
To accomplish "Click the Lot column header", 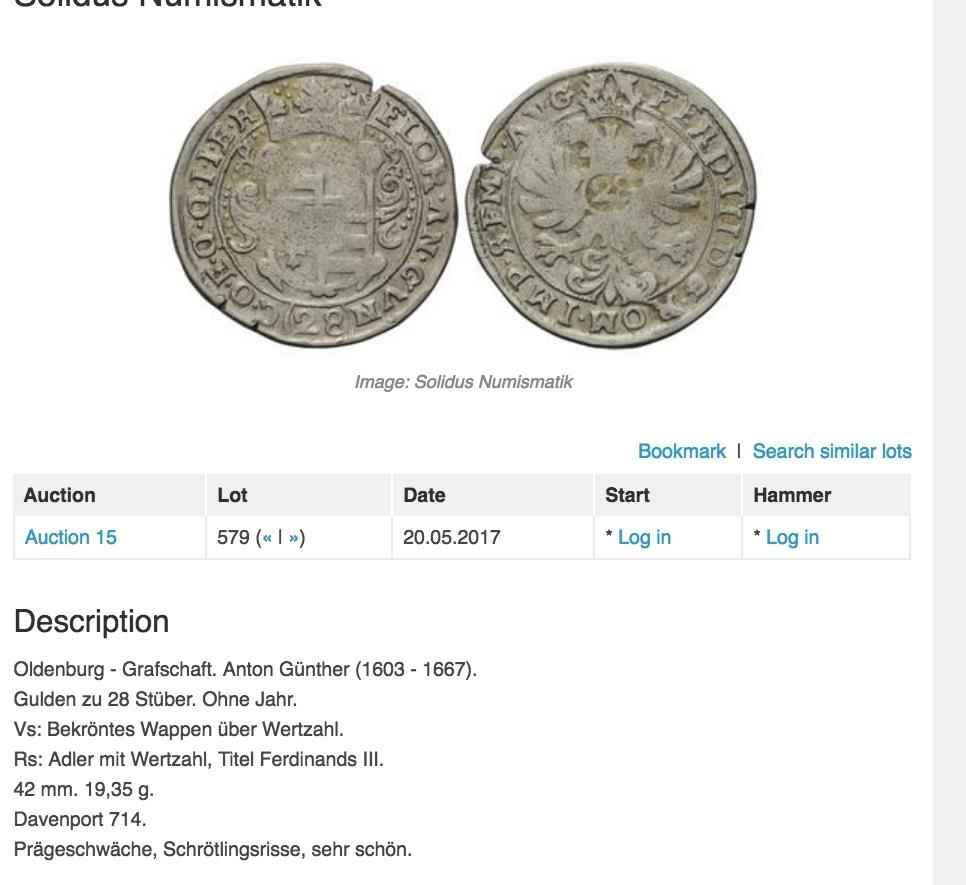I will coord(232,495).
